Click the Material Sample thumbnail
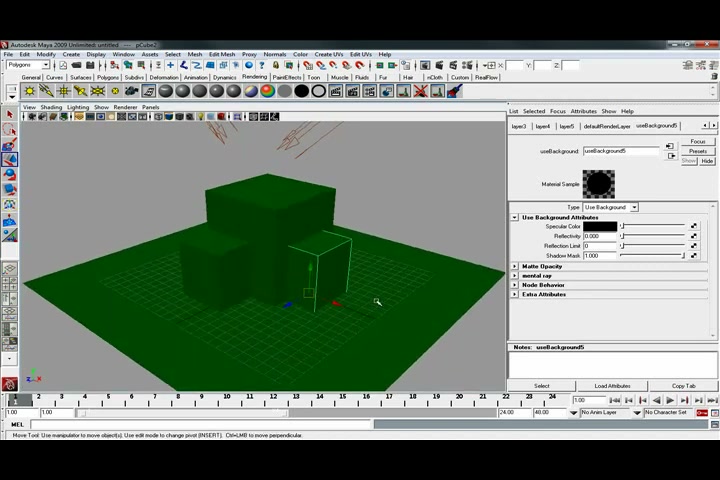This screenshot has height=480, width=720. 599,184
